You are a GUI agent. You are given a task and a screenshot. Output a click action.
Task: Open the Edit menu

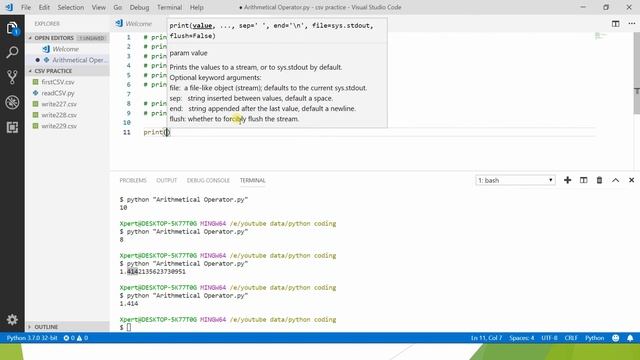click(x=44, y=7)
